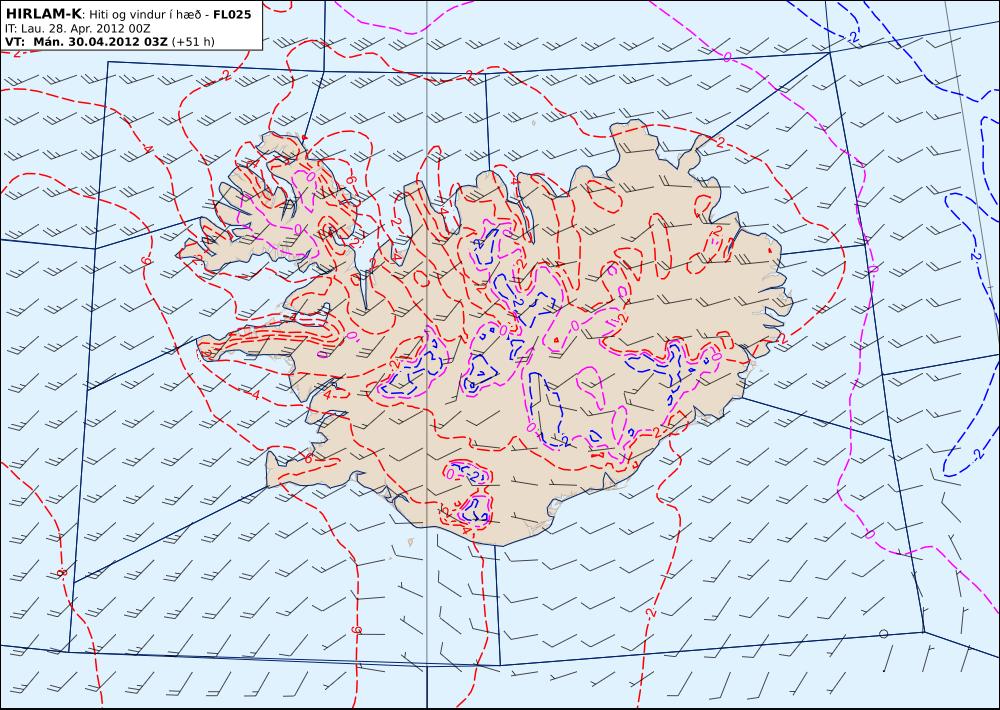Click the red isotherm label '8'
Screen dimensions: 1000x710
(x=62, y=573)
